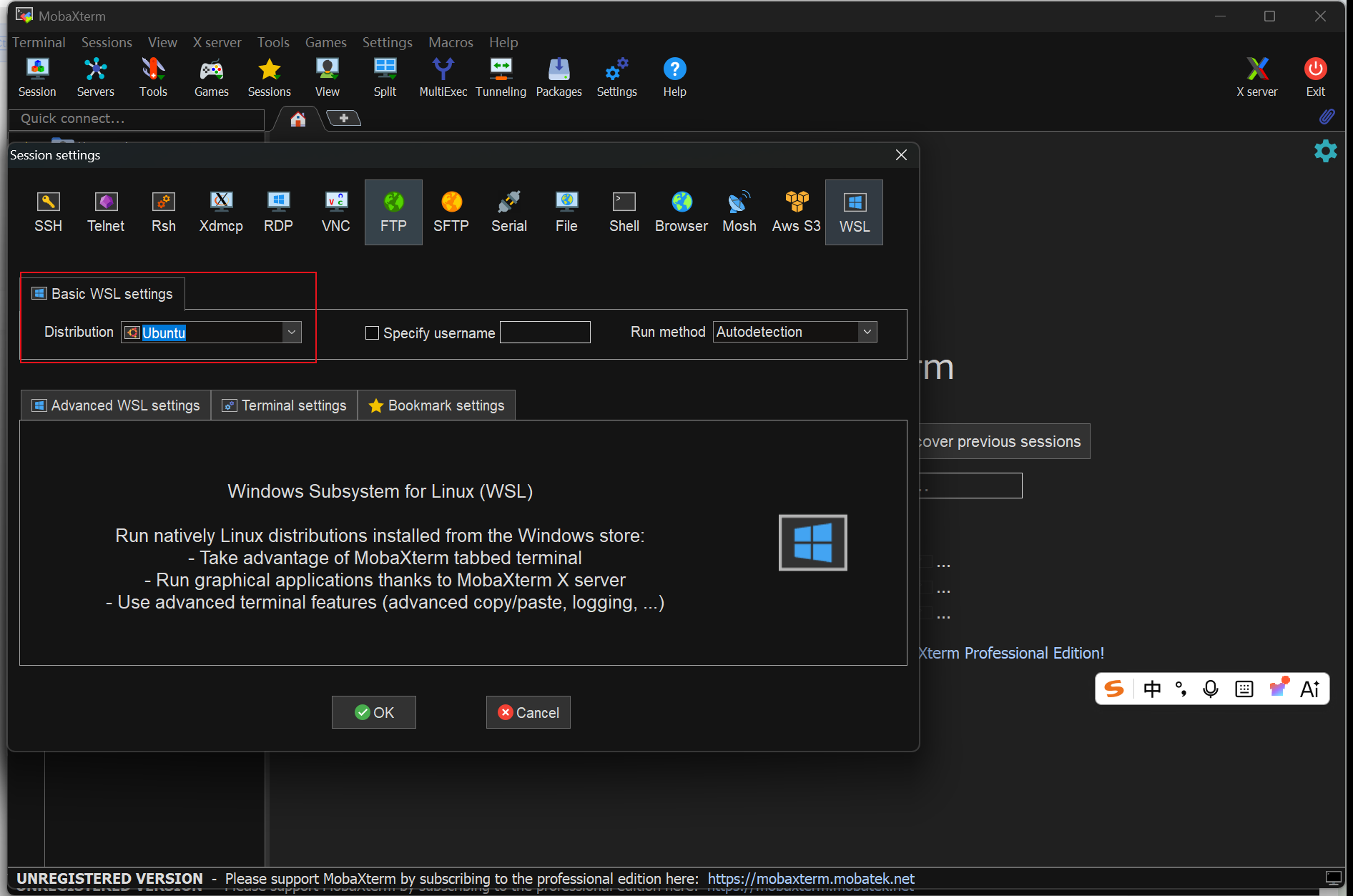Add a new tab with plus button
Viewport: 1353px width, 896px height.
[344, 118]
